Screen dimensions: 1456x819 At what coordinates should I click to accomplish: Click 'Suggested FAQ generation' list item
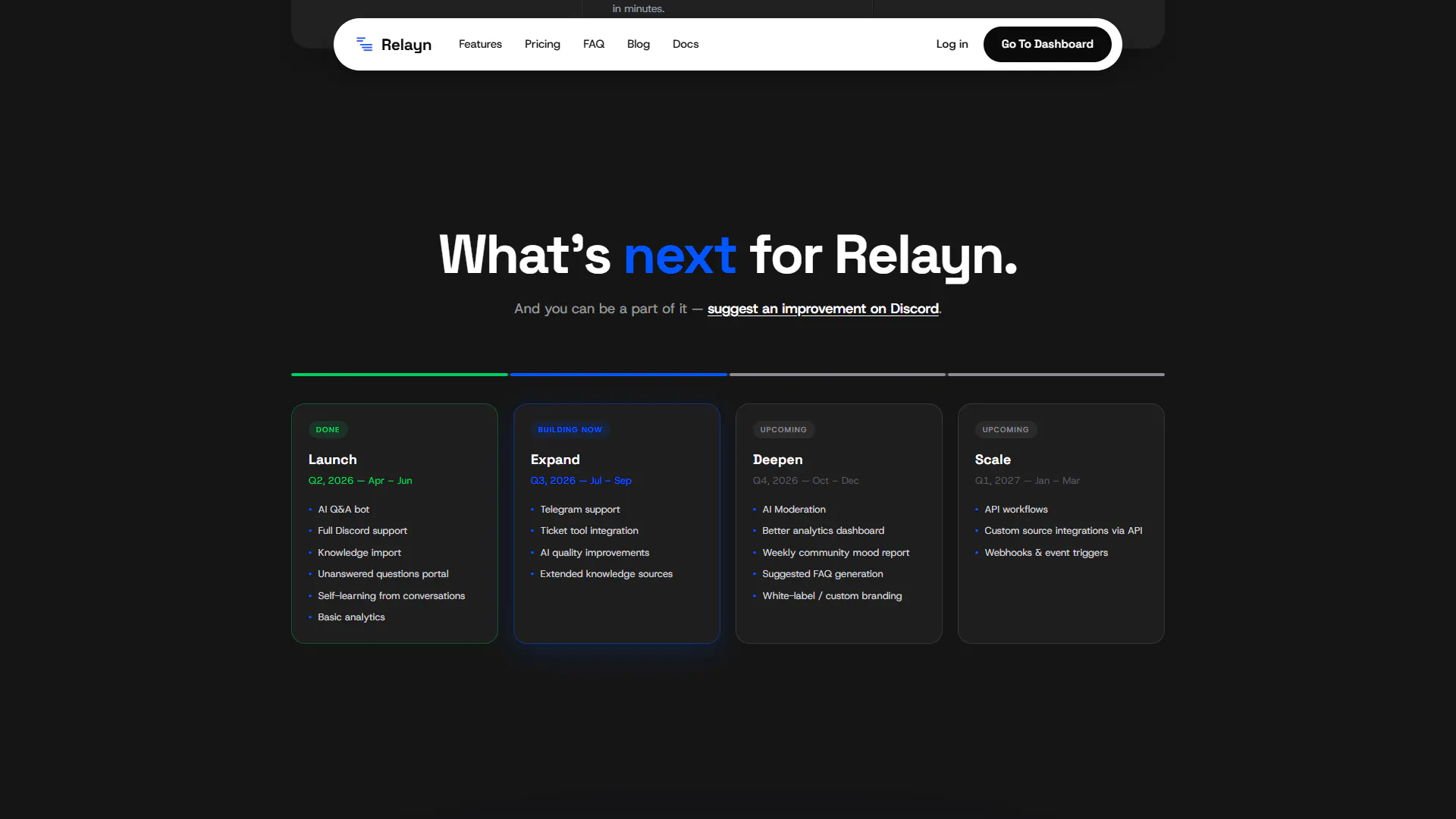coord(823,574)
